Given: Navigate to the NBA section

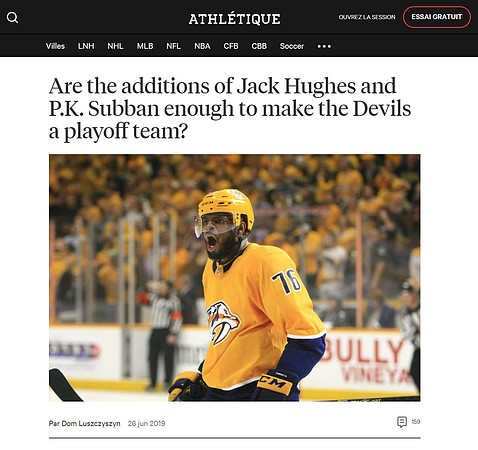Looking at the screenshot, I should point(202,46).
